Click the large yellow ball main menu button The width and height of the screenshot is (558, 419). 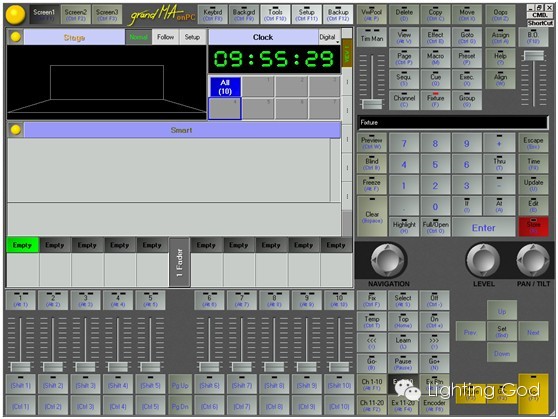click(x=15, y=15)
